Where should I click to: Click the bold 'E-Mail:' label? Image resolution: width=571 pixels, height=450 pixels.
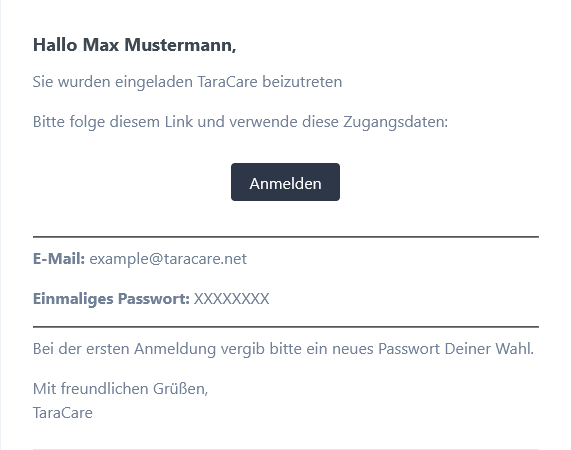(59, 259)
